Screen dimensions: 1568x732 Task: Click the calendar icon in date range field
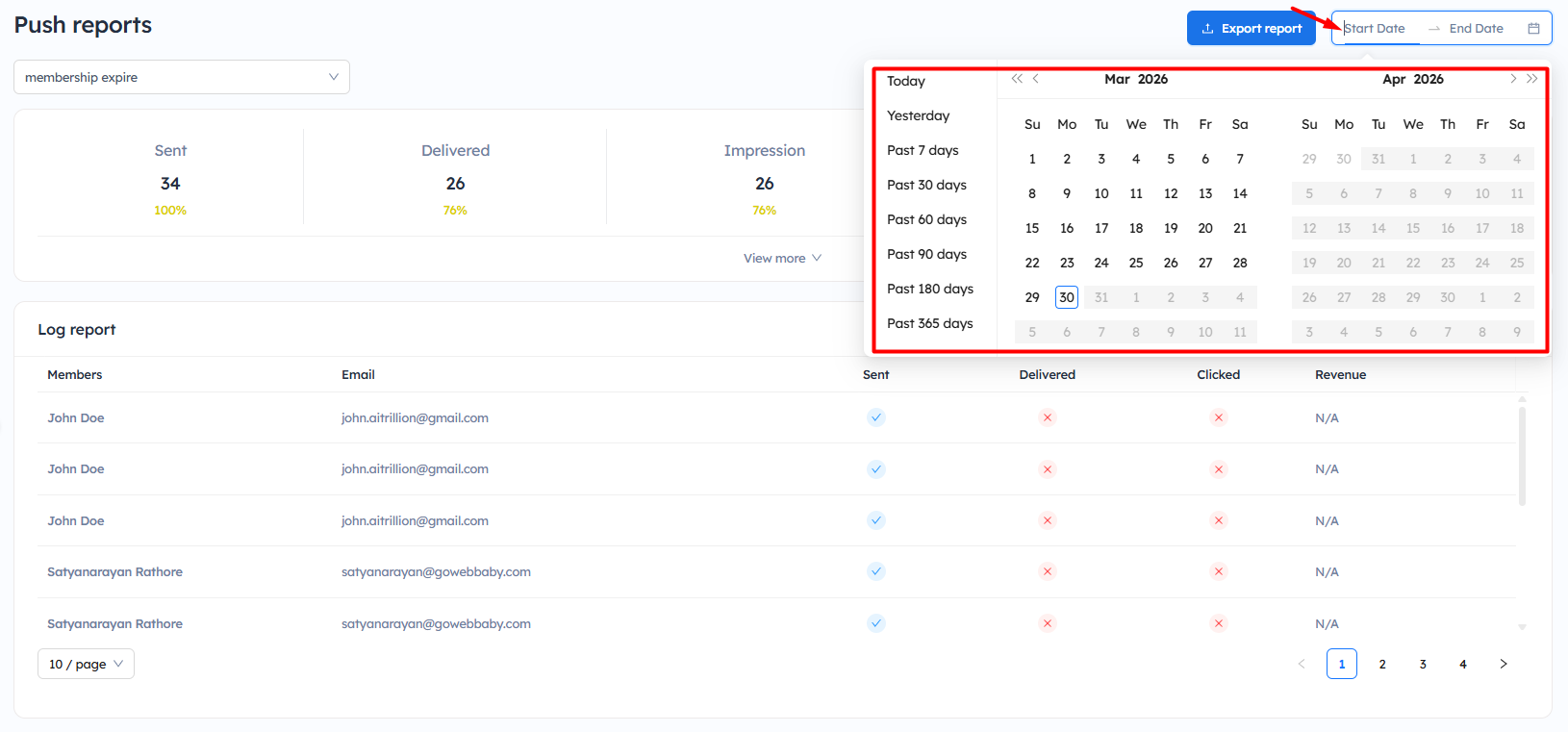coord(1533,29)
